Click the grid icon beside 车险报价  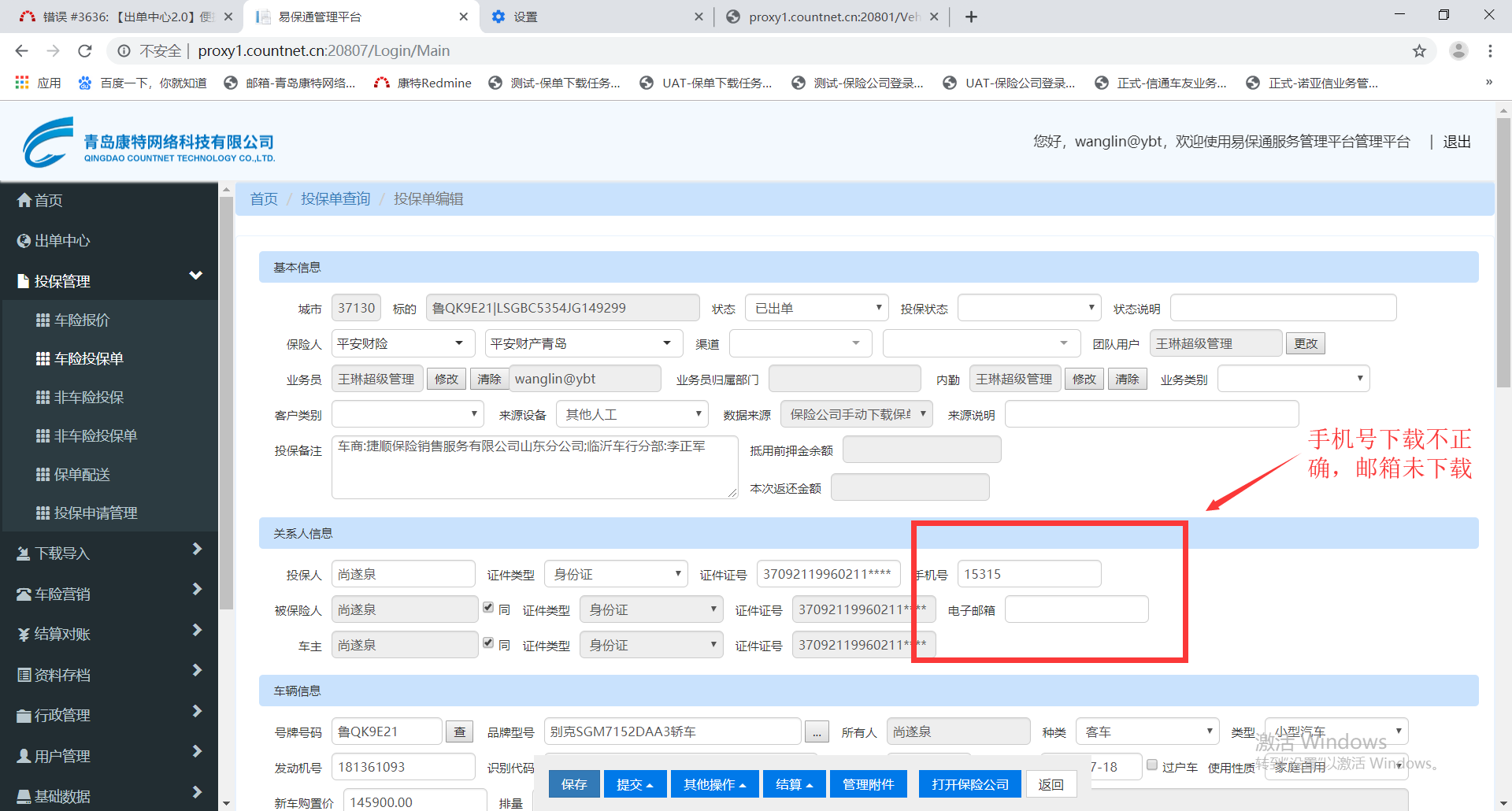pyautogui.click(x=43, y=320)
